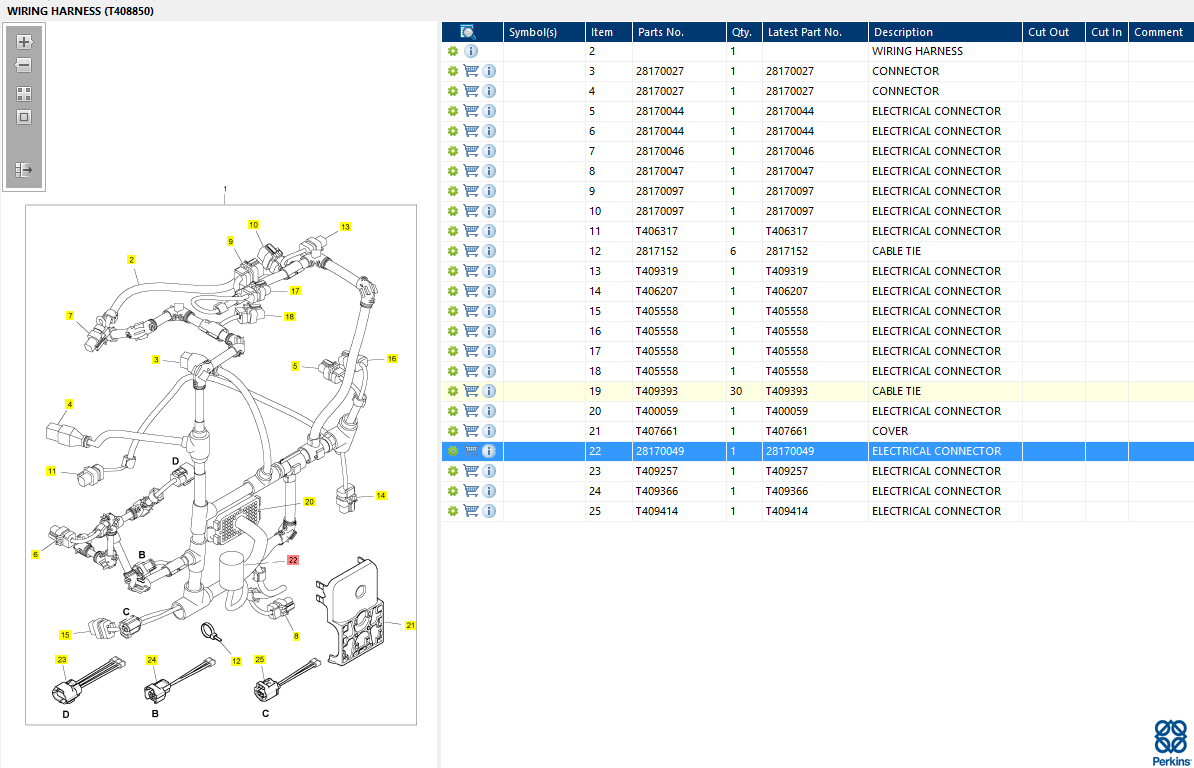Viewport: 1194px width, 768px height.
Task: Open info icon for item 2 wiring harness
Action: tap(471, 51)
